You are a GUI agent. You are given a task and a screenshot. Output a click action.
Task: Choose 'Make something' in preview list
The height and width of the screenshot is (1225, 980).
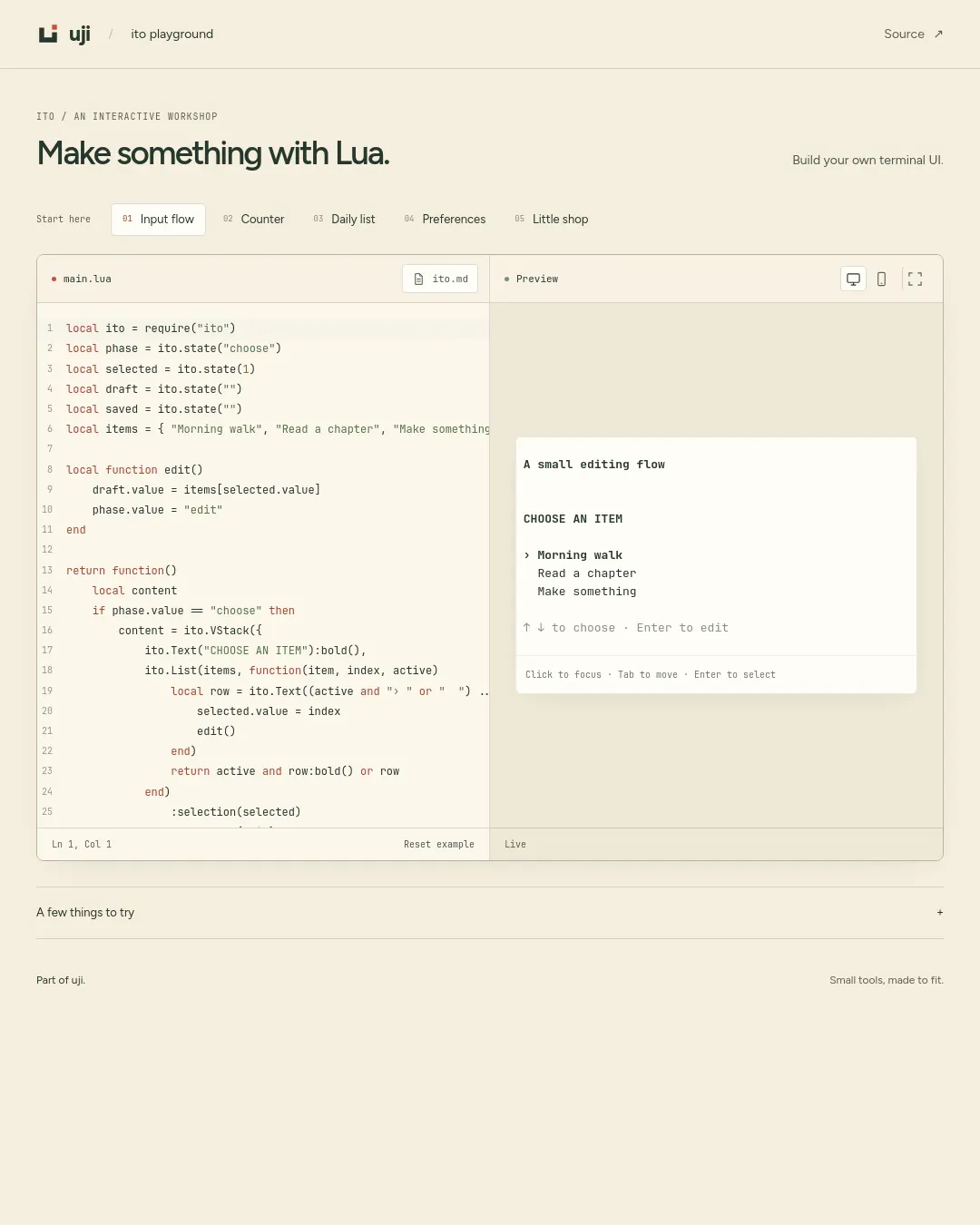(587, 592)
